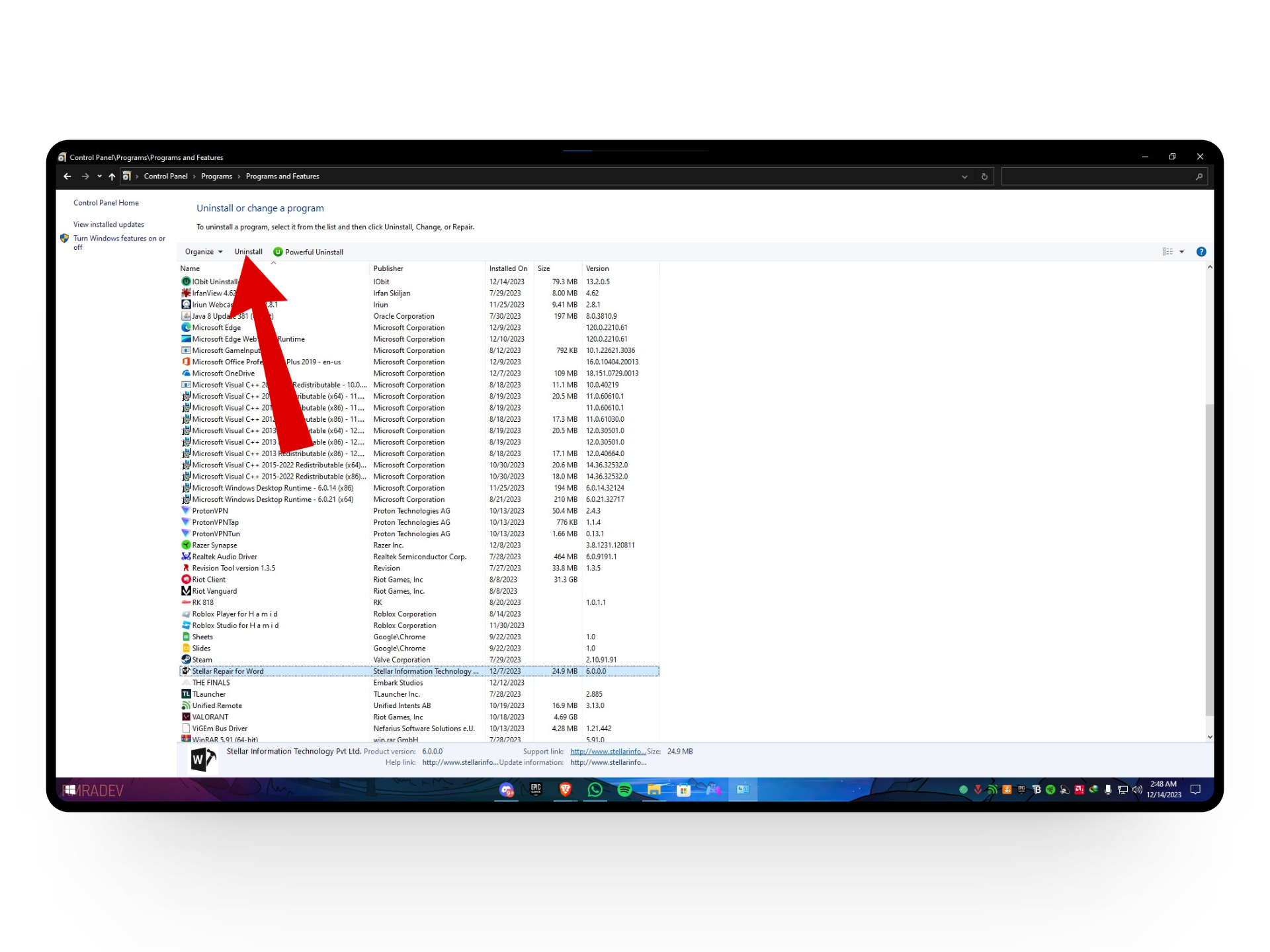The height and width of the screenshot is (952, 1270).
Task: Expand the Organize dropdown menu
Action: tap(204, 252)
